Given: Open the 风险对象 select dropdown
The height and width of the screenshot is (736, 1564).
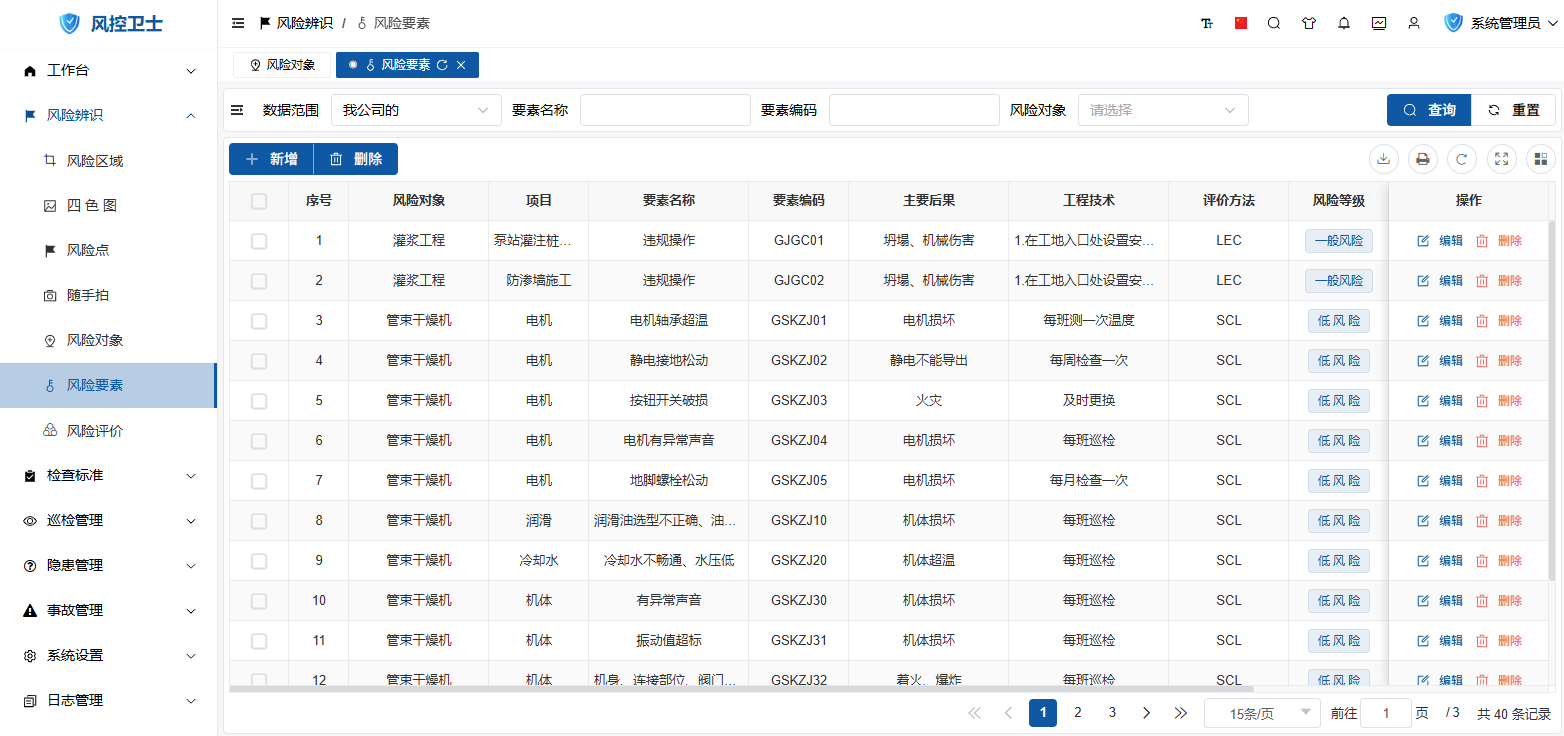Looking at the screenshot, I should (x=1162, y=110).
